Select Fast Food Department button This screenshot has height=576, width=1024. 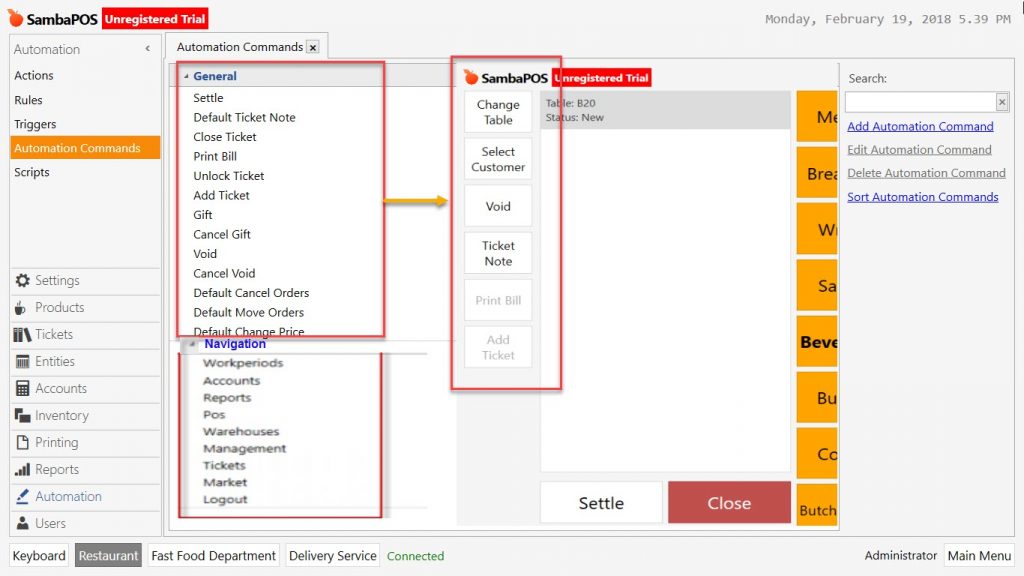pyautogui.click(x=214, y=556)
